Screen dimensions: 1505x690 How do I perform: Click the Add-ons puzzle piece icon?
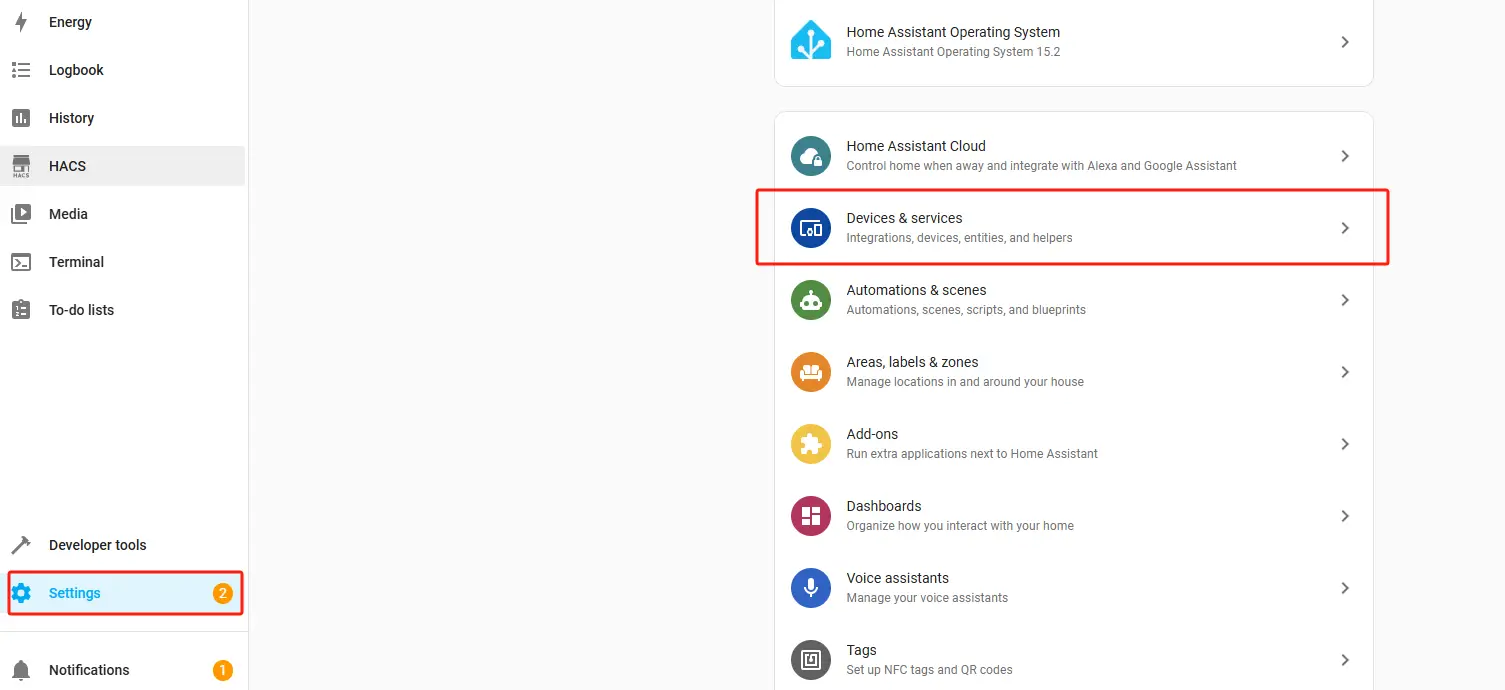point(811,444)
